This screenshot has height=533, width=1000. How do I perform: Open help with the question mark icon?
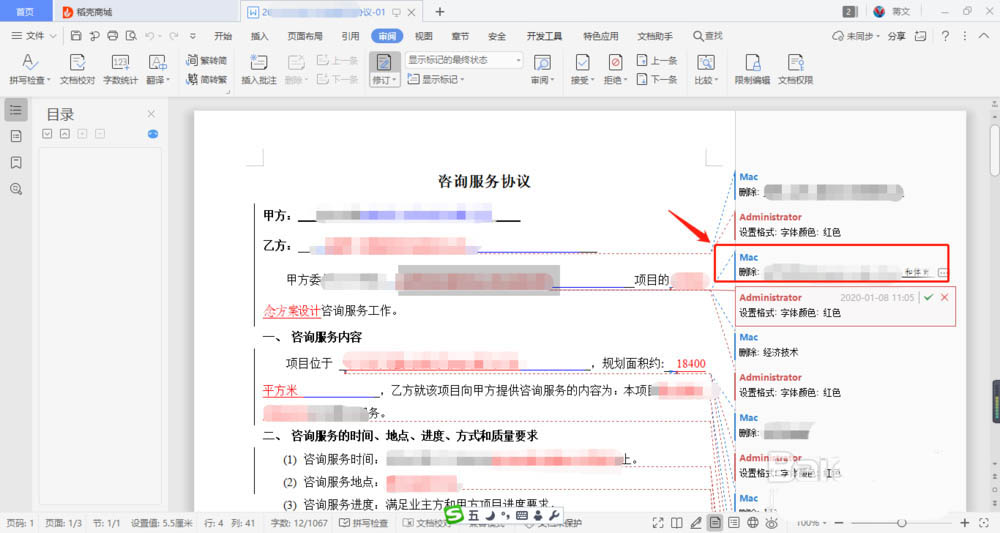click(x=945, y=36)
